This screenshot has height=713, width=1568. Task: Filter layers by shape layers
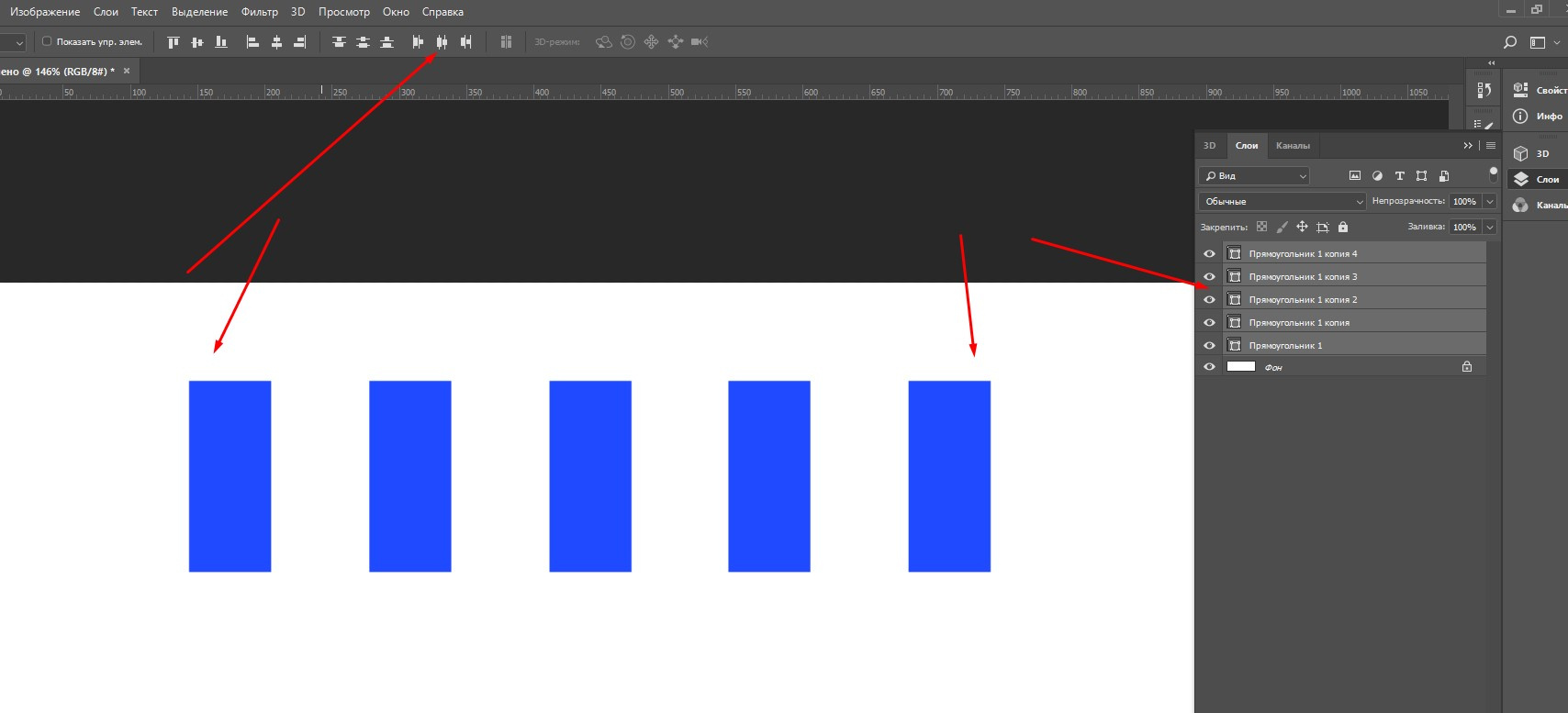click(x=1421, y=175)
